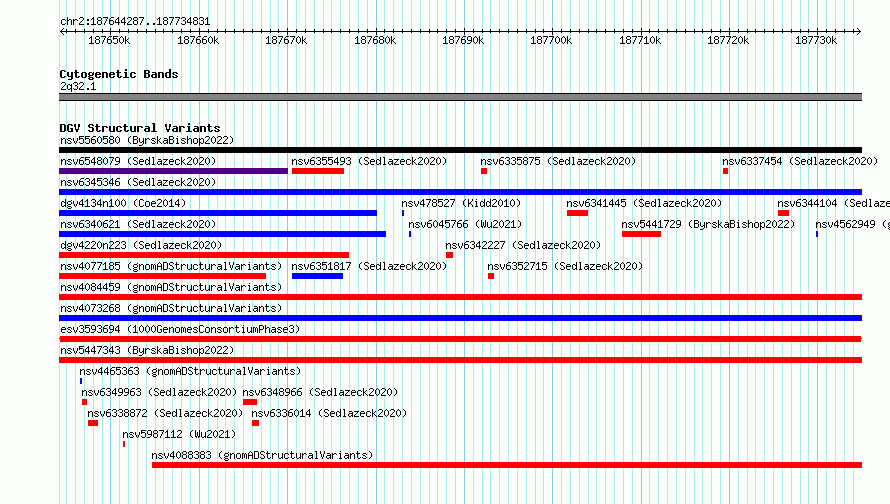The height and width of the screenshot is (504, 890).
Task: Open nsv6348966 (Sedlazeck2020) label
Action: [x=320, y=392]
